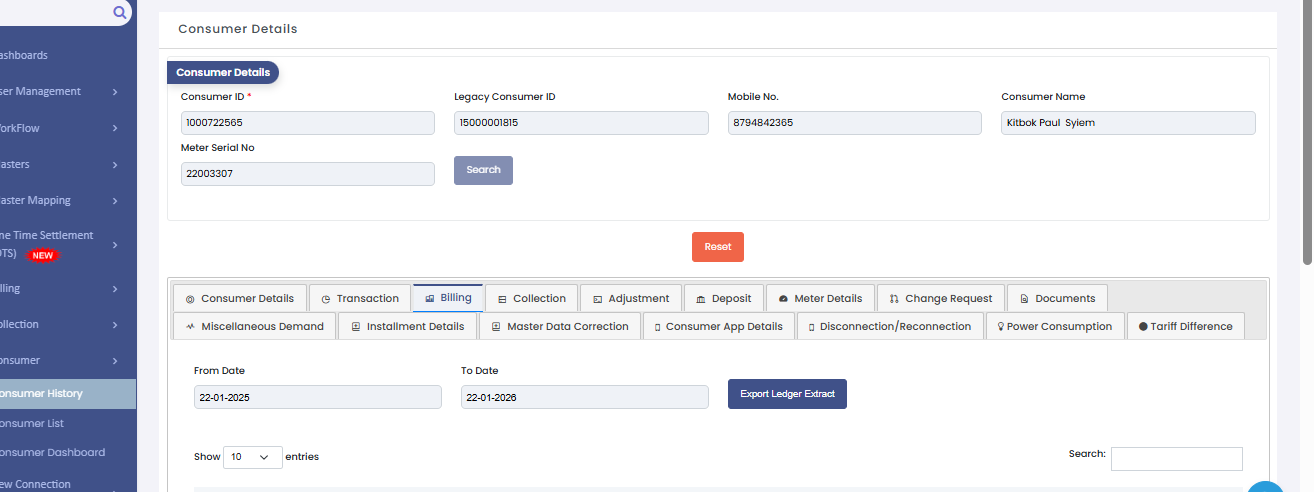This screenshot has width=1314, height=492.
Task: Click the Consumer Name field
Action: click(x=1128, y=123)
